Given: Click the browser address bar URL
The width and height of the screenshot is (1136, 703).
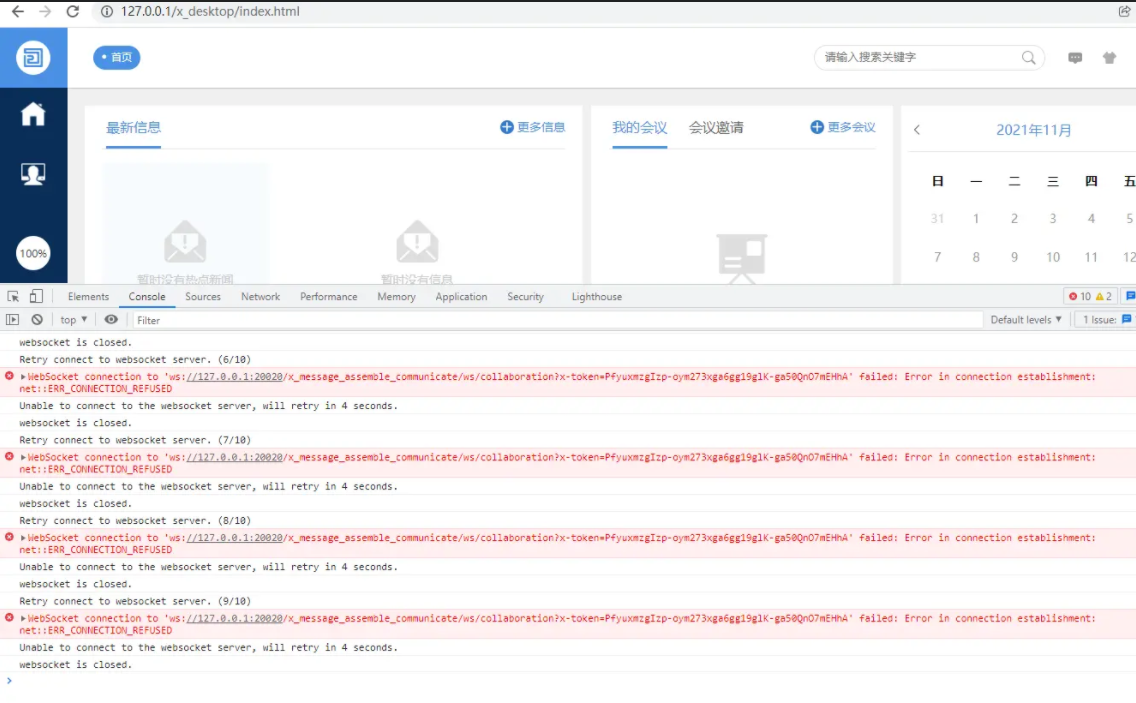Looking at the screenshot, I should pos(210,12).
